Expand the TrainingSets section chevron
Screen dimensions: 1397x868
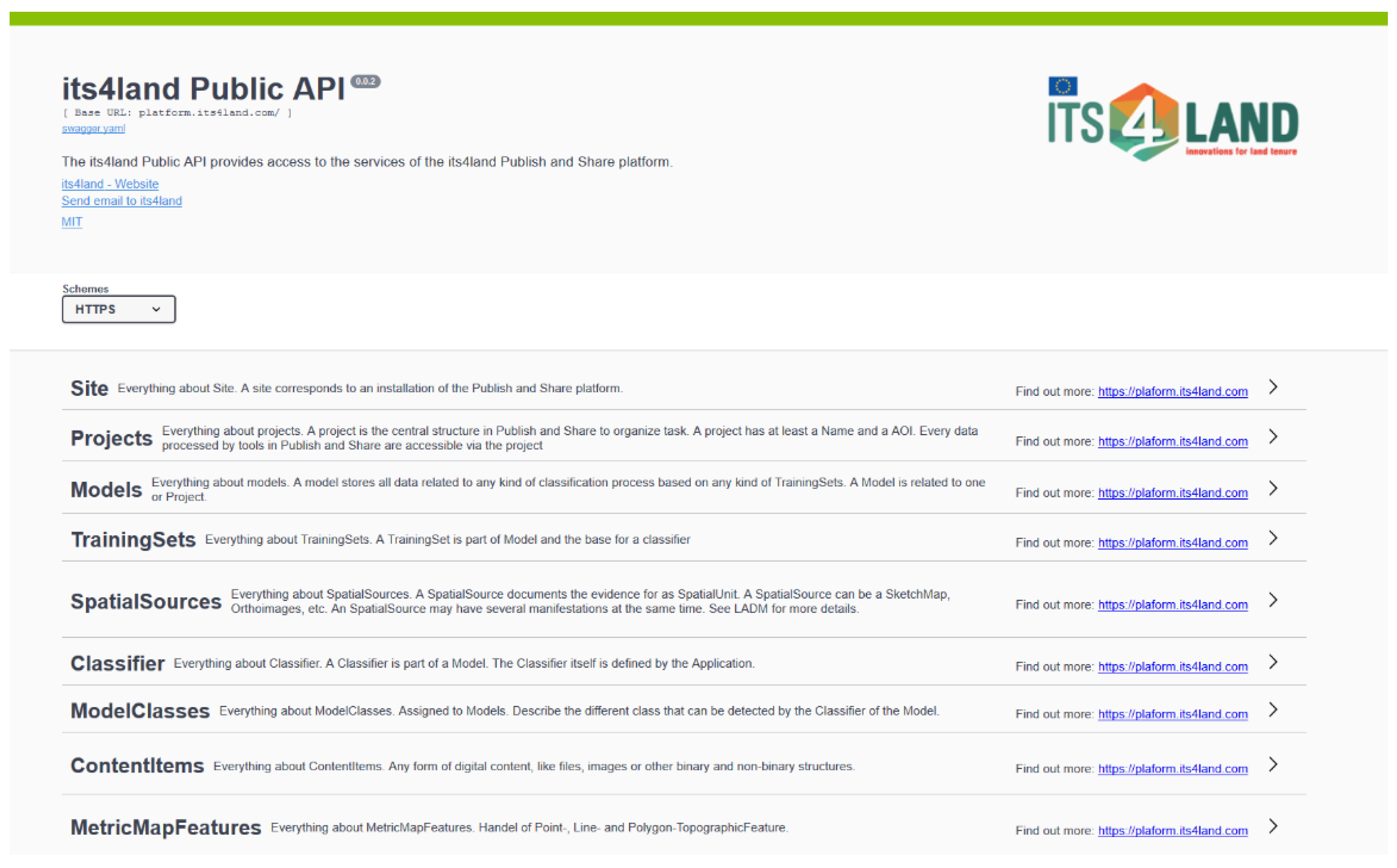pyautogui.click(x=1273, y=539)
